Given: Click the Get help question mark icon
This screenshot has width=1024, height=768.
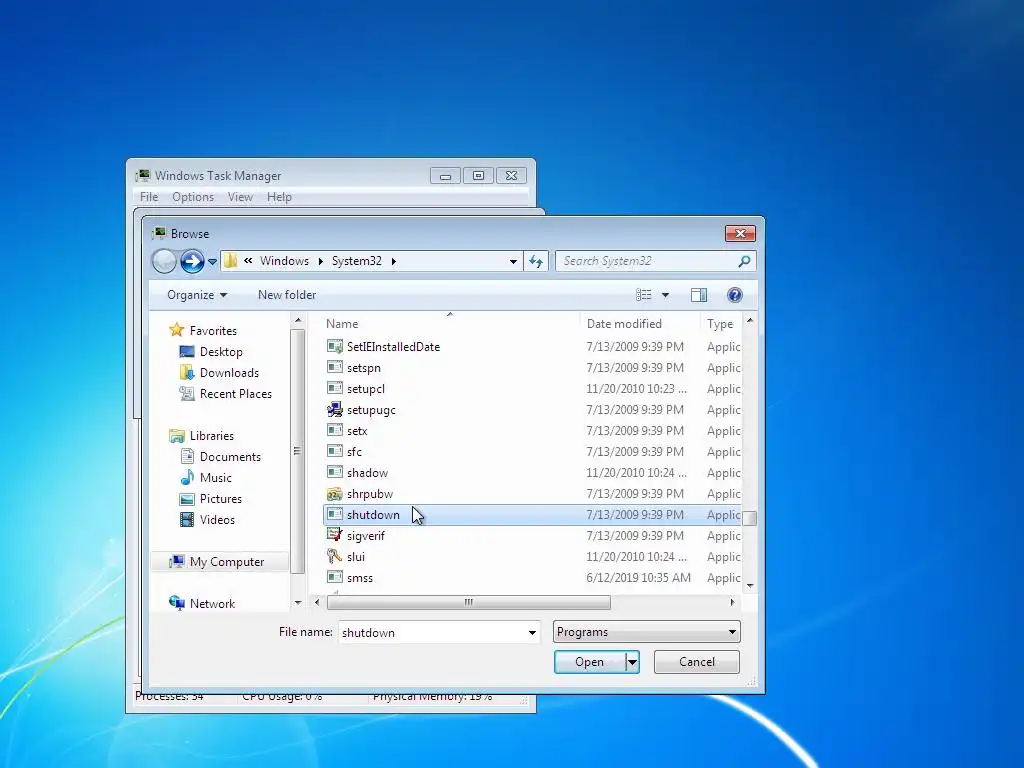Looking at the screenshot, I should pyautogui.click(x=735, y=295).
